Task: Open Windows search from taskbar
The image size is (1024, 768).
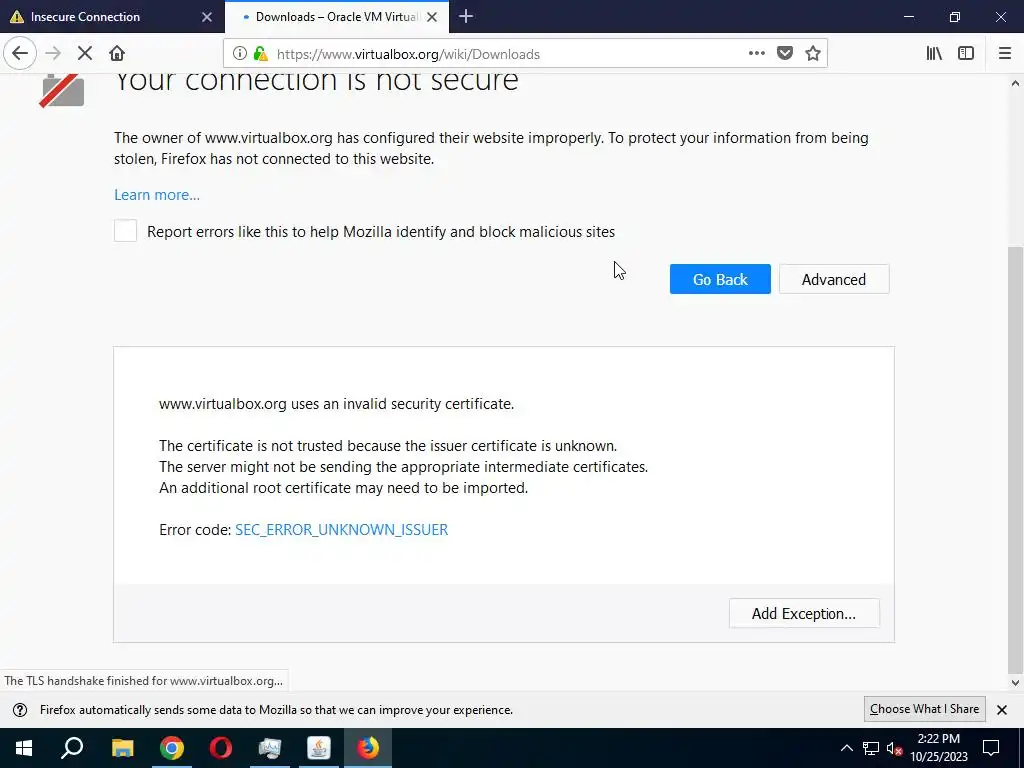Action: point(72,748)
